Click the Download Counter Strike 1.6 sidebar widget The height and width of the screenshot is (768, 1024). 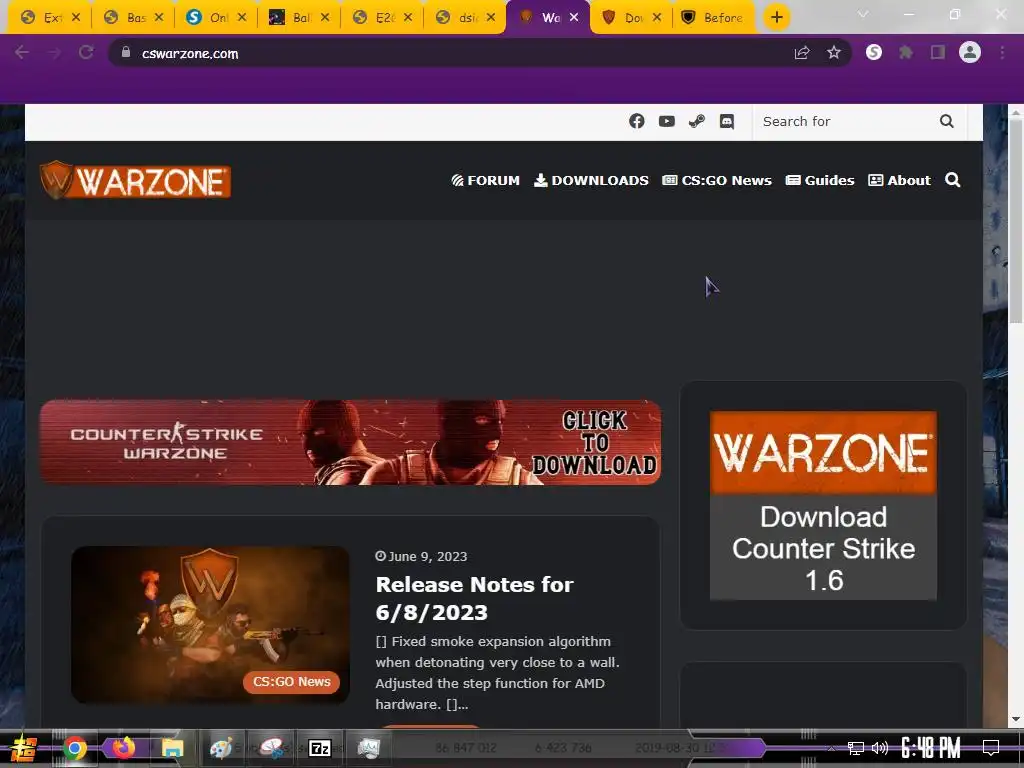point(823,505)
